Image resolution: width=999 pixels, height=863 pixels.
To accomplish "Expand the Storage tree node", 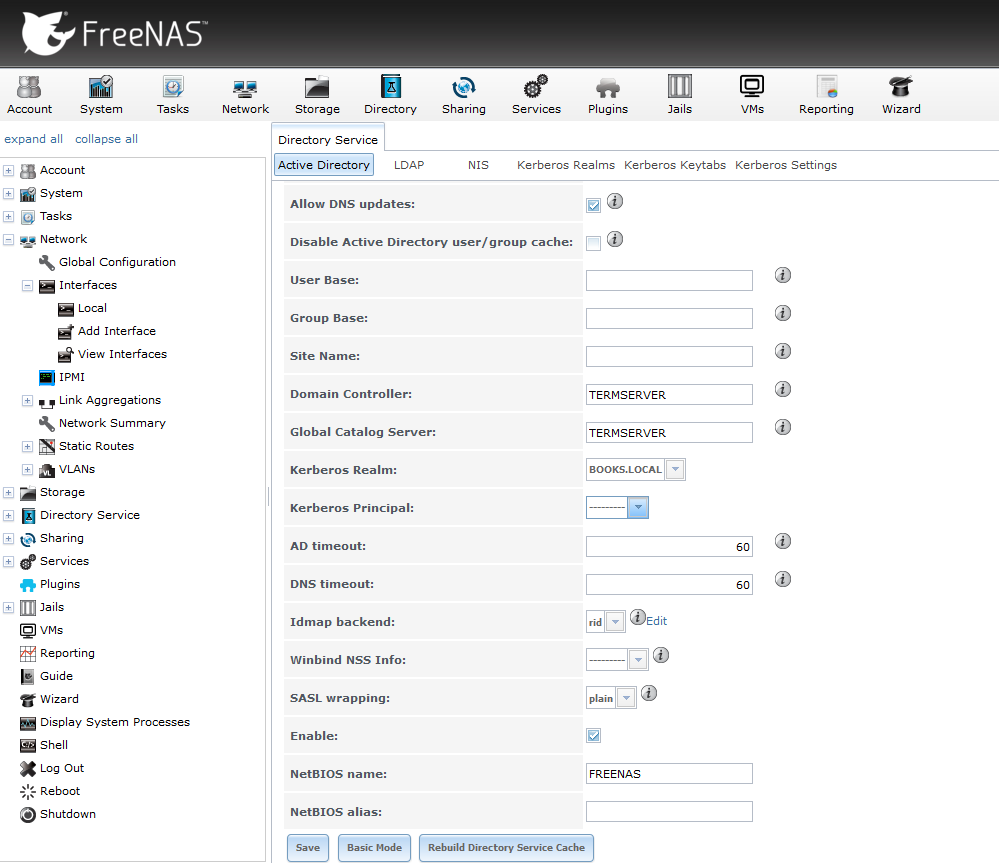I will [x=8, y=492].
